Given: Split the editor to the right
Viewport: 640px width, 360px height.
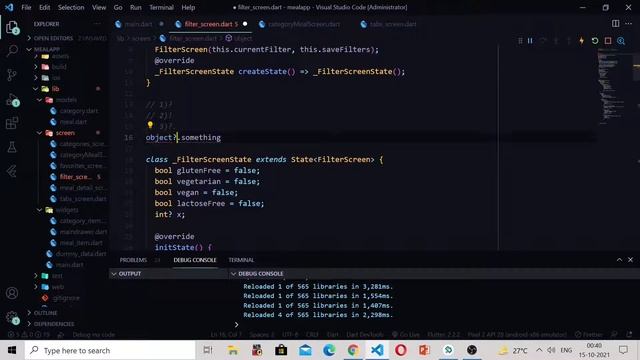Looking at the screenshot, I should (615, 24).
